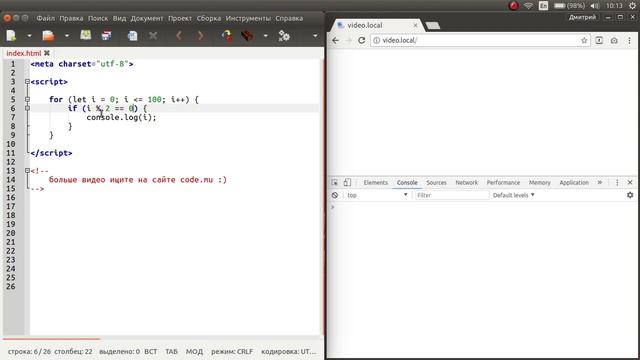
Task: Open the top context dropdown in console
Action: point(377,195)
